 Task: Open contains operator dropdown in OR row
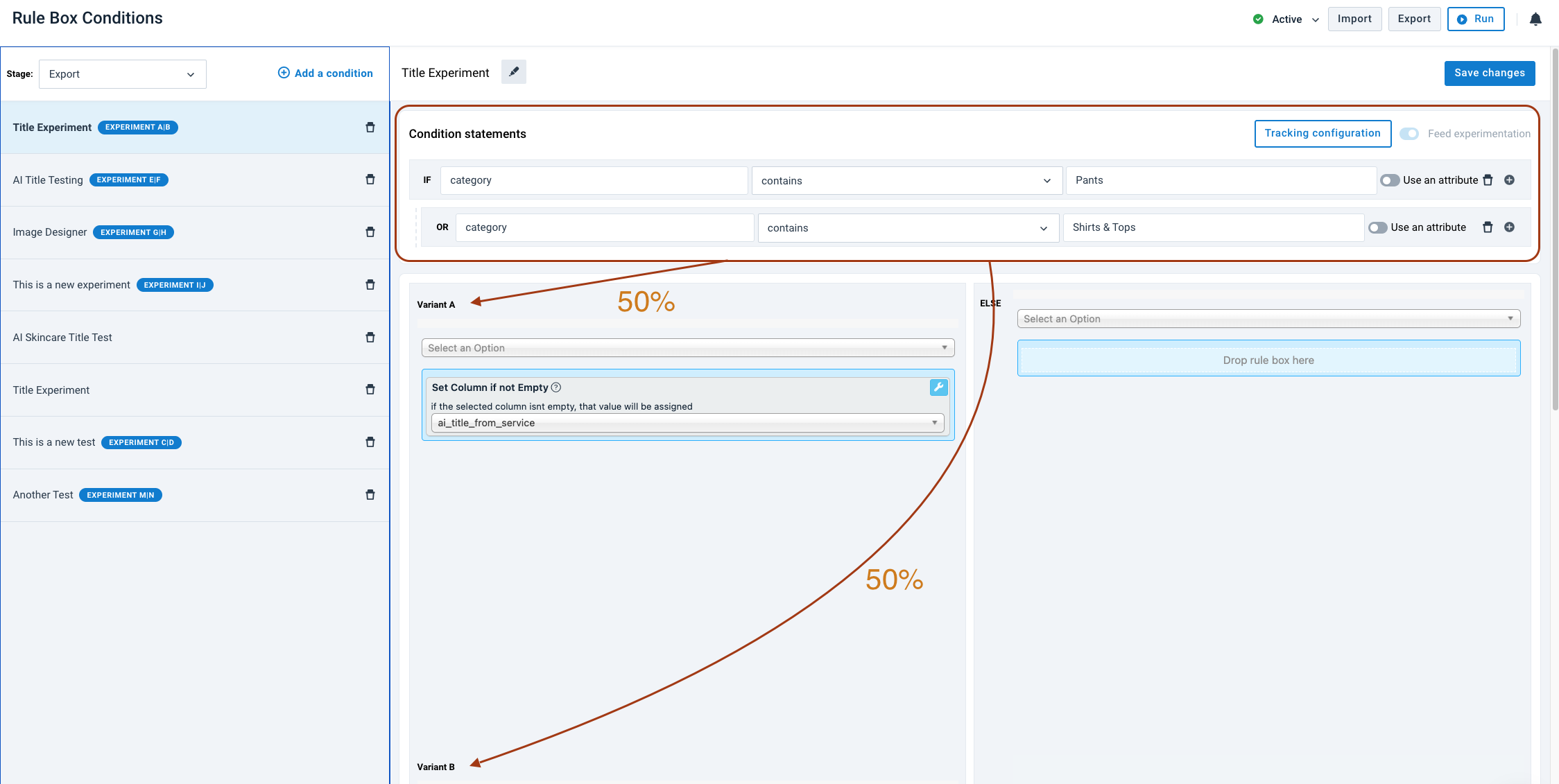point(908,228)
